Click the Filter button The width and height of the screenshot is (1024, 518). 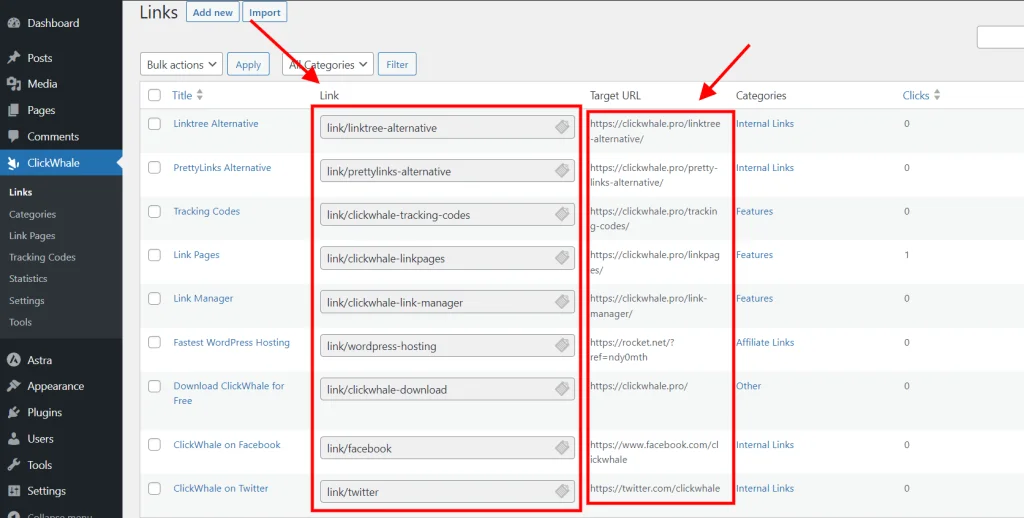coord(397,65)
